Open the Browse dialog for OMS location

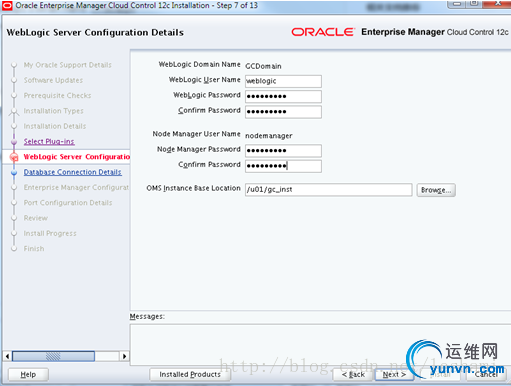tap(436, 190)
